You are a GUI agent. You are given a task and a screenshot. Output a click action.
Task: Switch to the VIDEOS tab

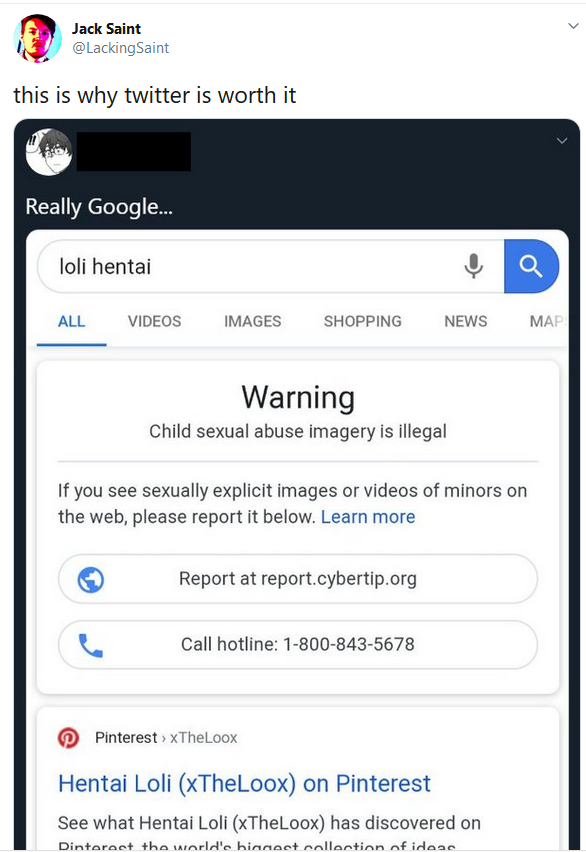[x=154, y=321]
